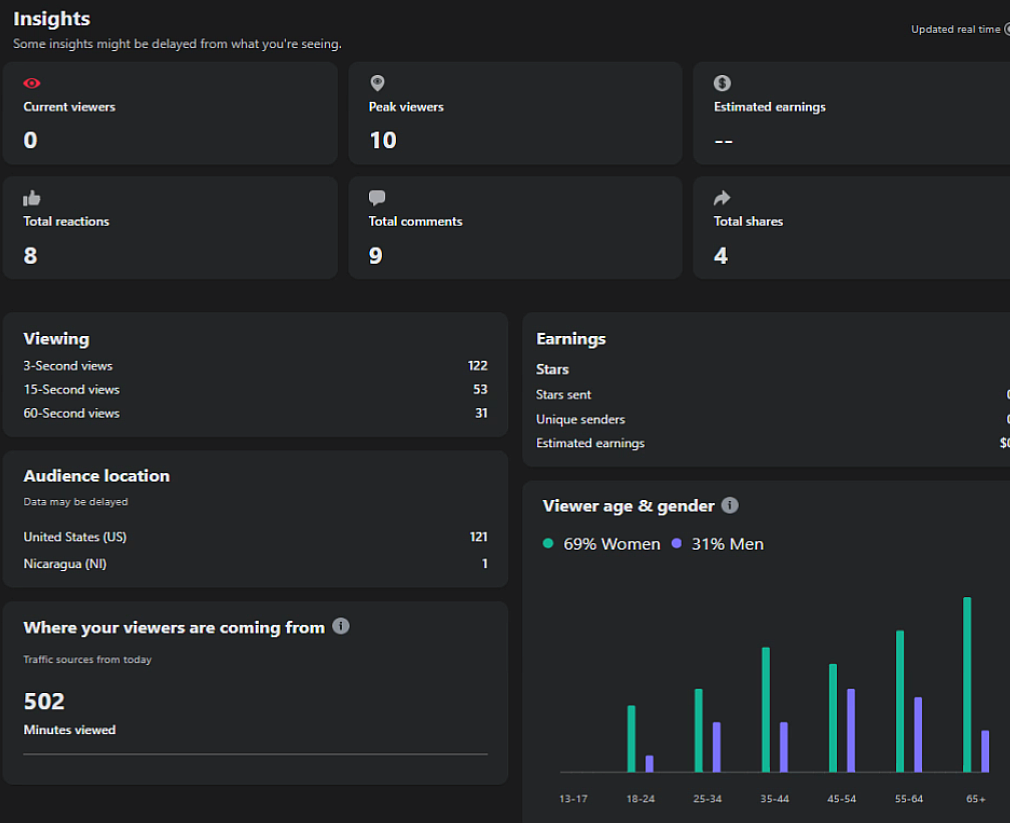This screenshot has height=823, width=1010.
Task: Click the green Women legend dot
Action: click(548, 543)
